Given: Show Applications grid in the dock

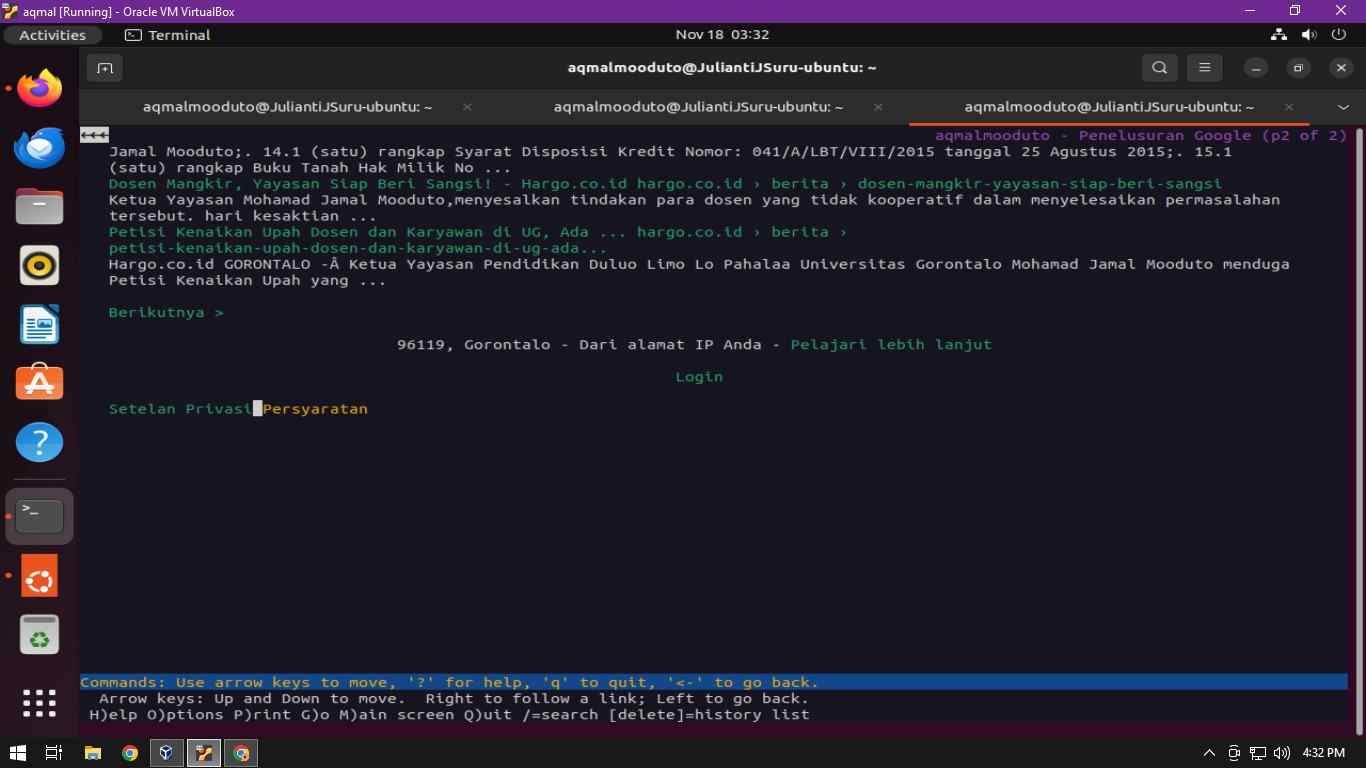Looking at the screenshot, I should (x=40, y=703).
